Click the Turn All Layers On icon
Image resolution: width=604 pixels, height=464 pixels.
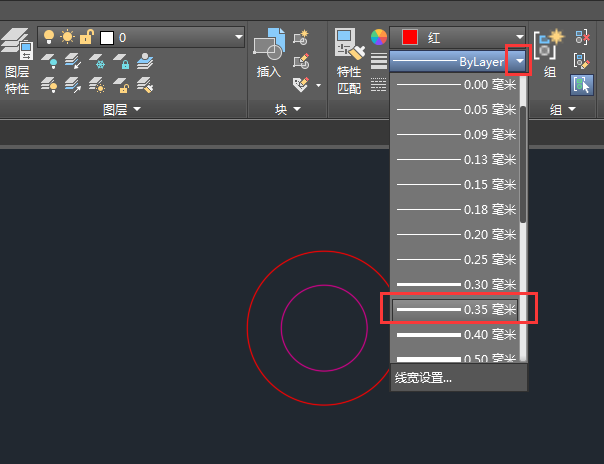[x=49, y=85]
